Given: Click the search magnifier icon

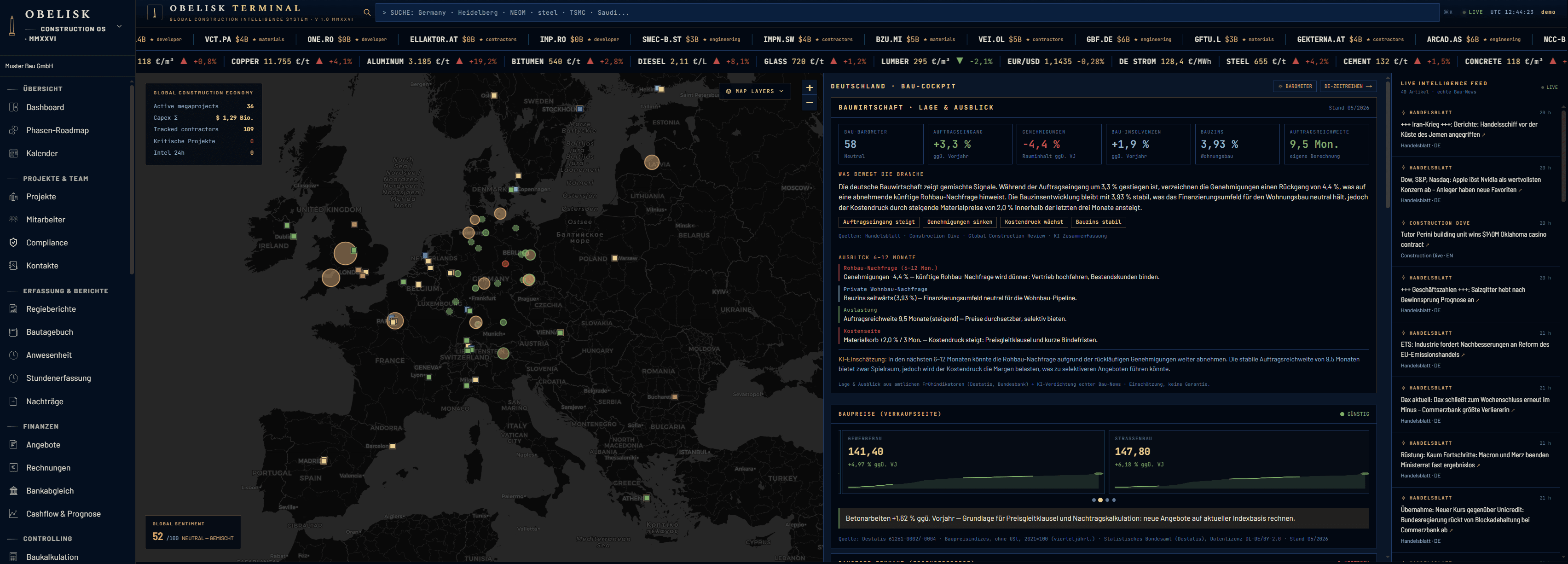Looking at the screenshot, I should point(367,12).
